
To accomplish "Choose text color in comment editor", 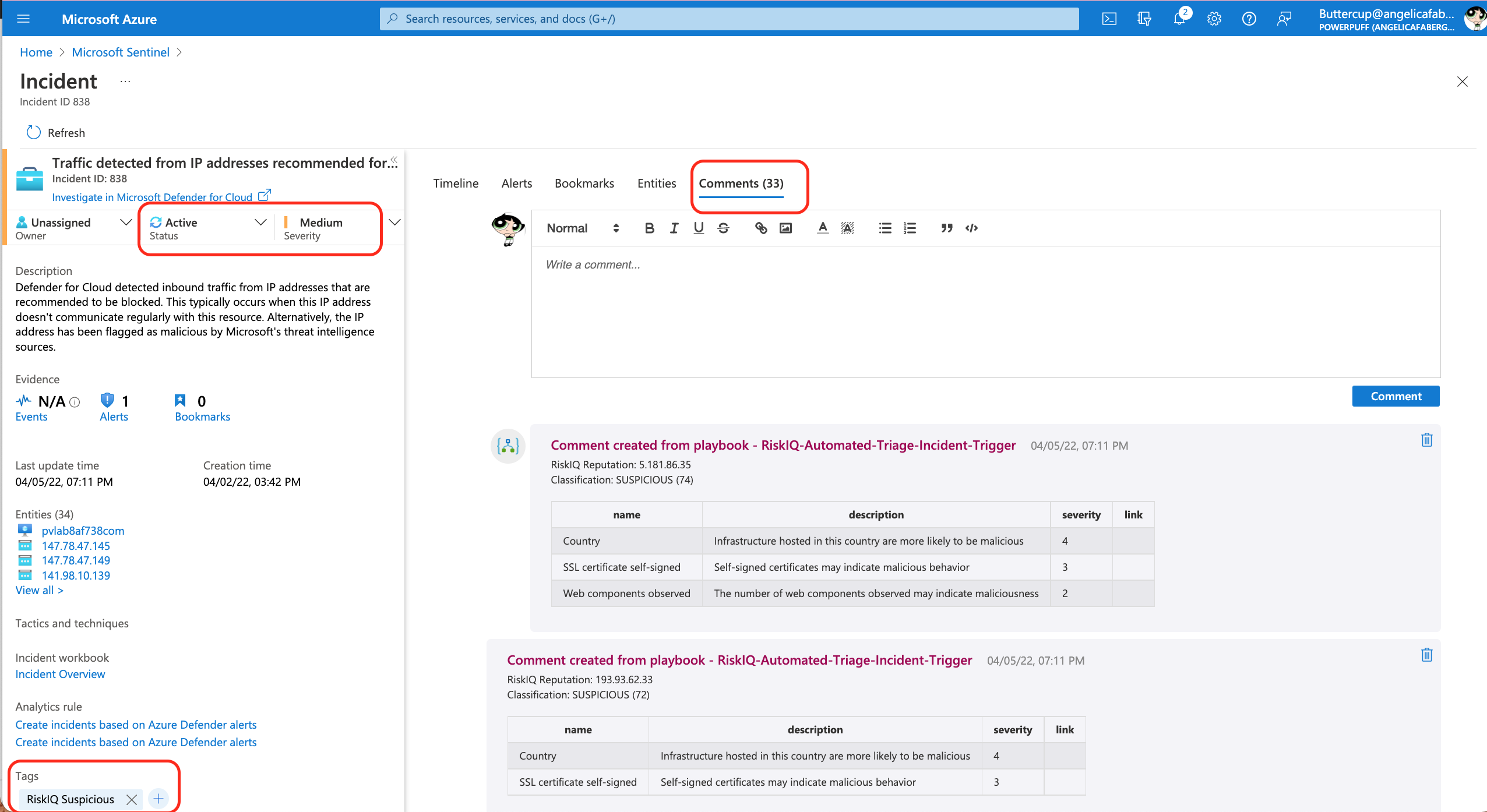I will point(822,228).
